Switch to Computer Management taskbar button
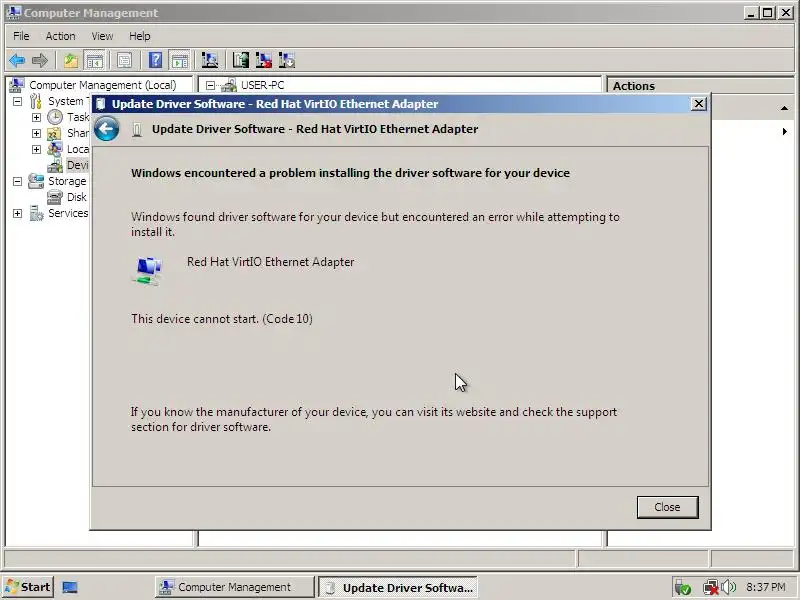The width and height of the screenshot is (800, 600). click(234, 587)
